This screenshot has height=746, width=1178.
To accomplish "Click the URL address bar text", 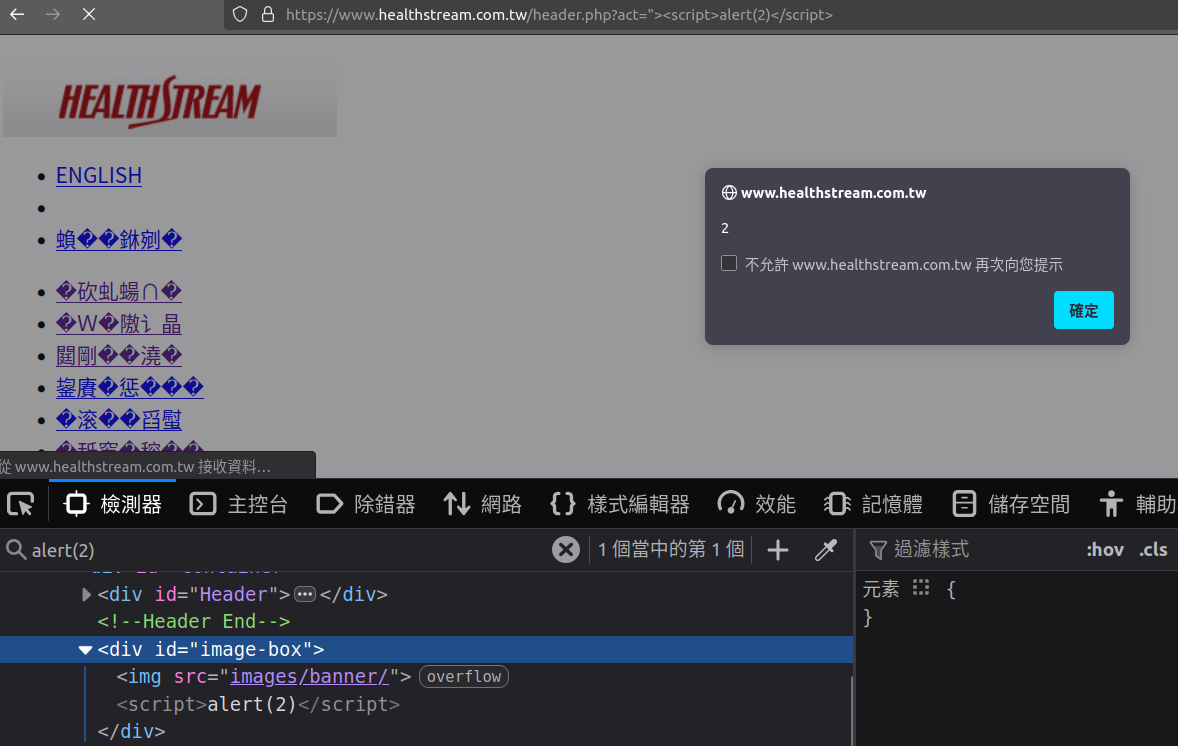I will coord(559,15).
